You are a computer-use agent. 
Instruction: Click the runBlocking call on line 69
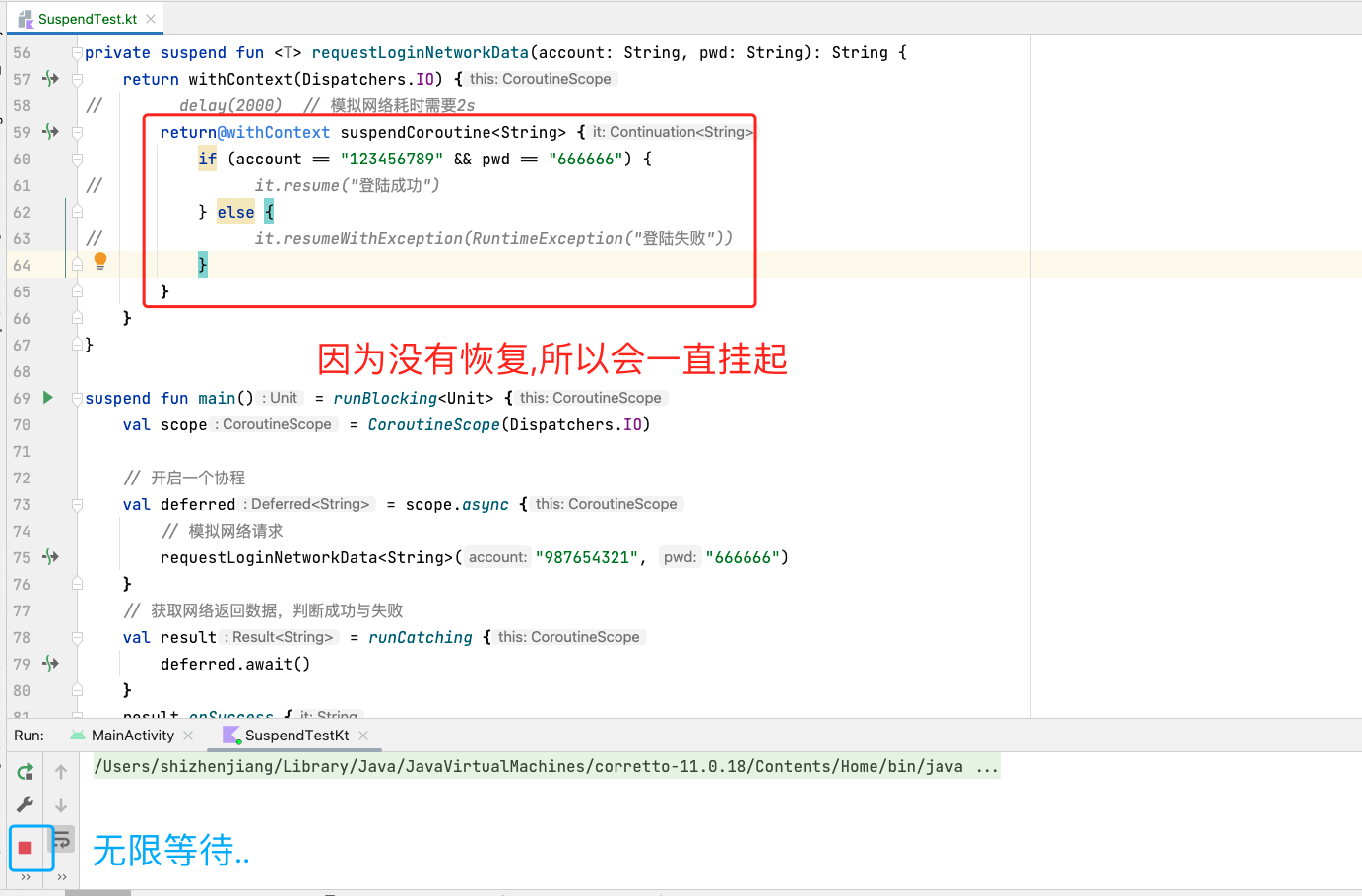[385, 398]
